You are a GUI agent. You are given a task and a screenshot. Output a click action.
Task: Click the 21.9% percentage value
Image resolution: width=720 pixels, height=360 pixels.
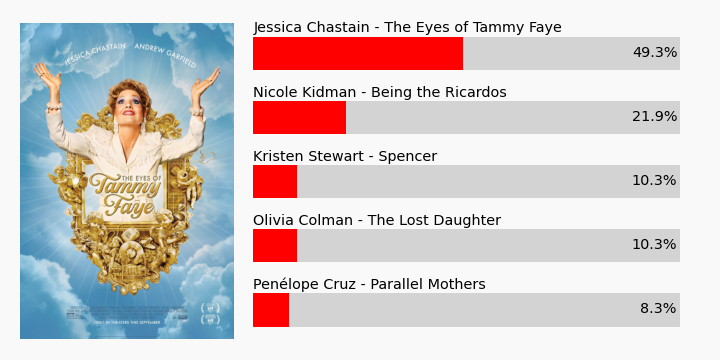click(x=654, y=117)
